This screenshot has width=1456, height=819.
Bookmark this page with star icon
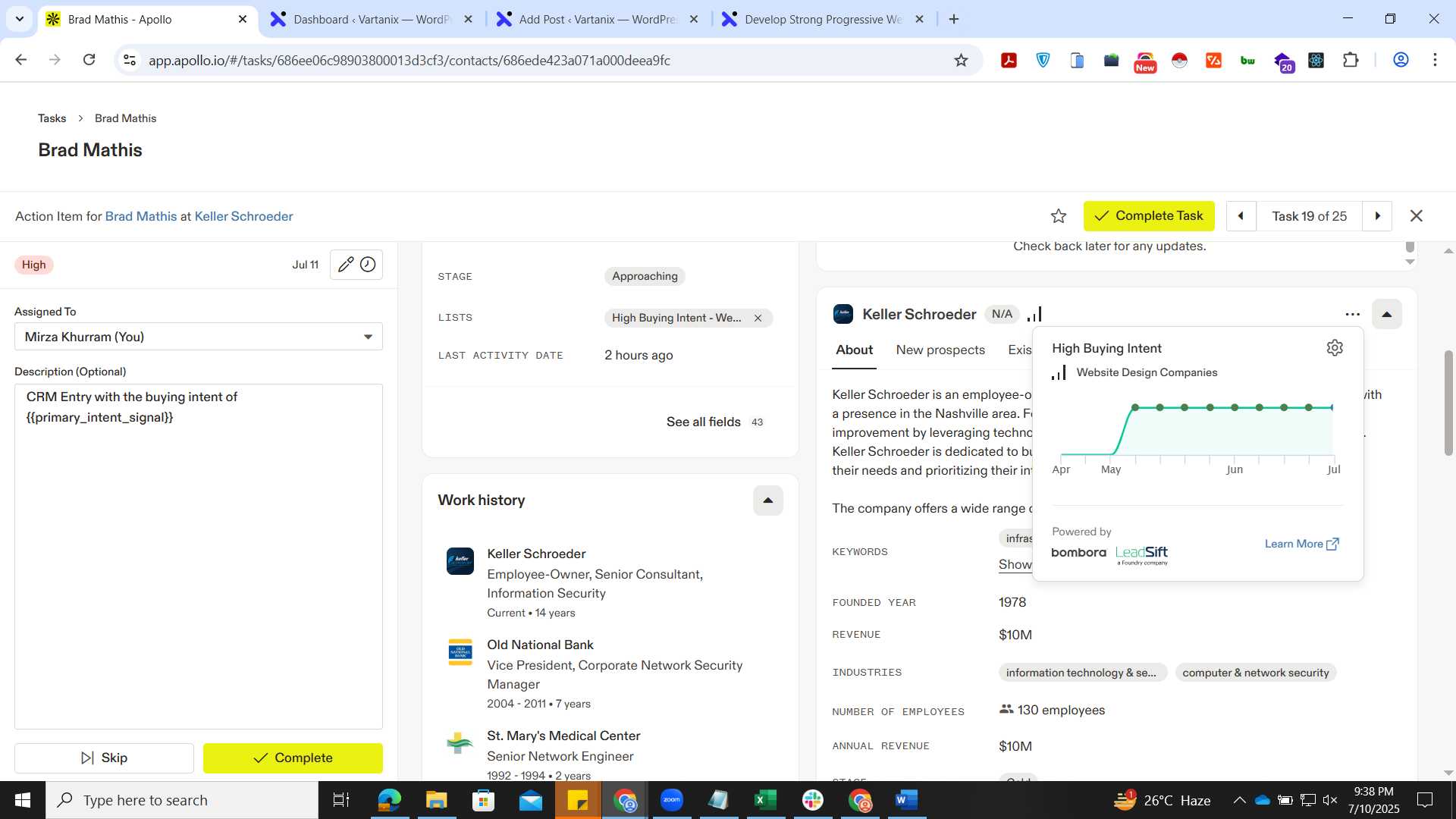[961, 61]
